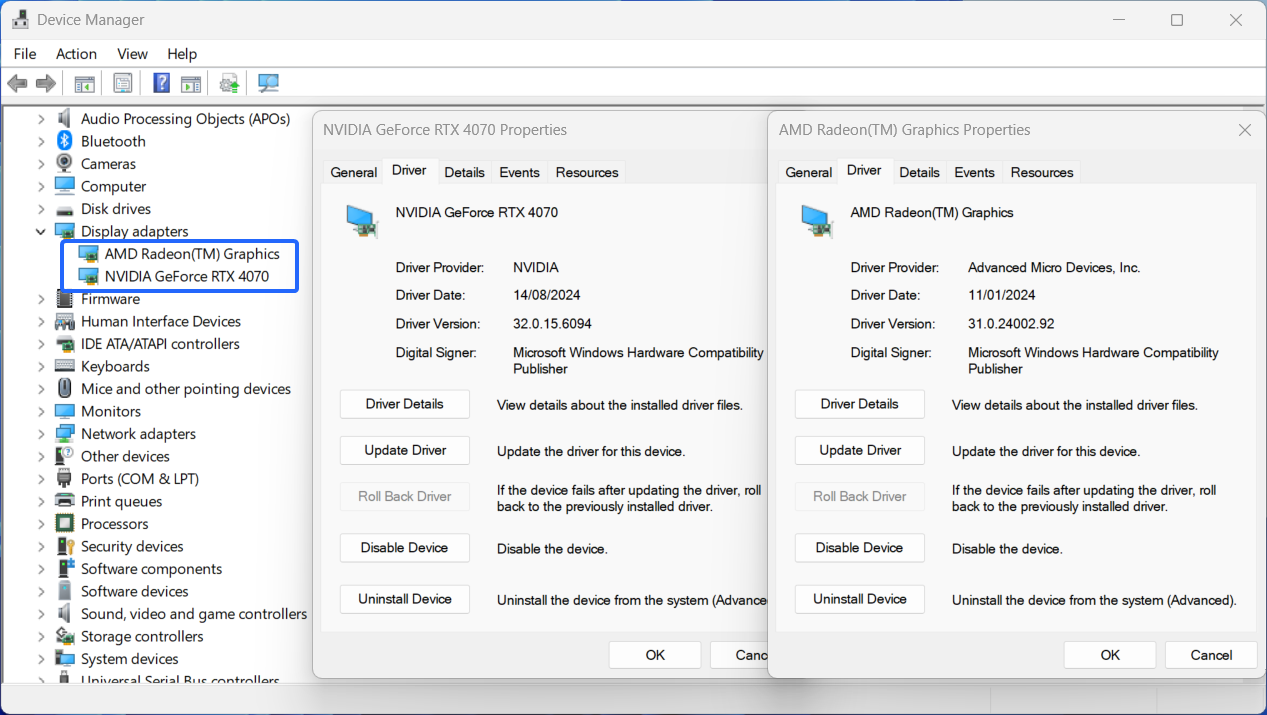
Task: Expand the Sound, video and game controllers node
Action: click(x=41, y=614)
